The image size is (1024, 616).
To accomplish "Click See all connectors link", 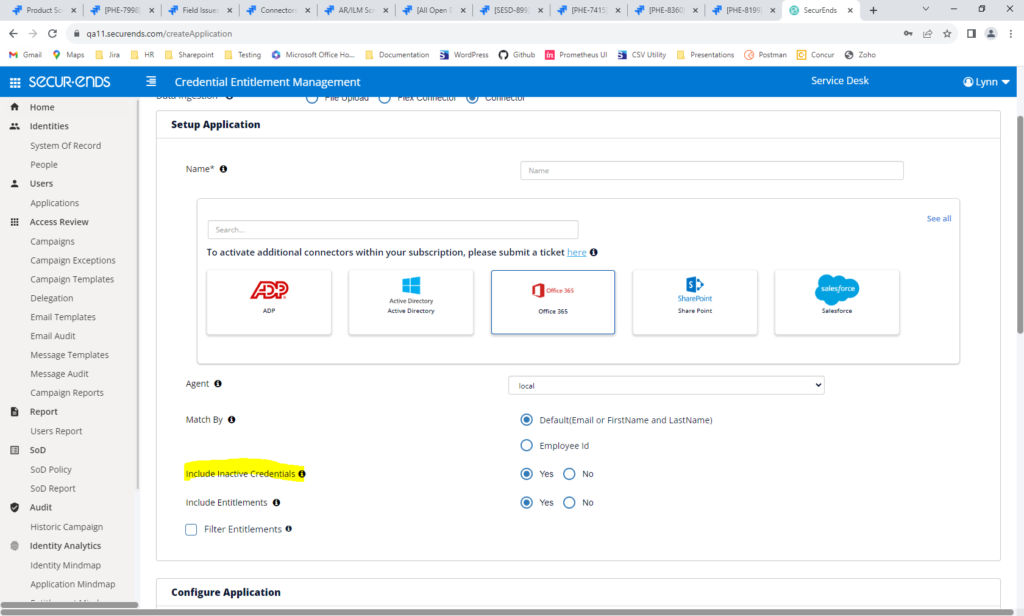I will tap(939, 219).
